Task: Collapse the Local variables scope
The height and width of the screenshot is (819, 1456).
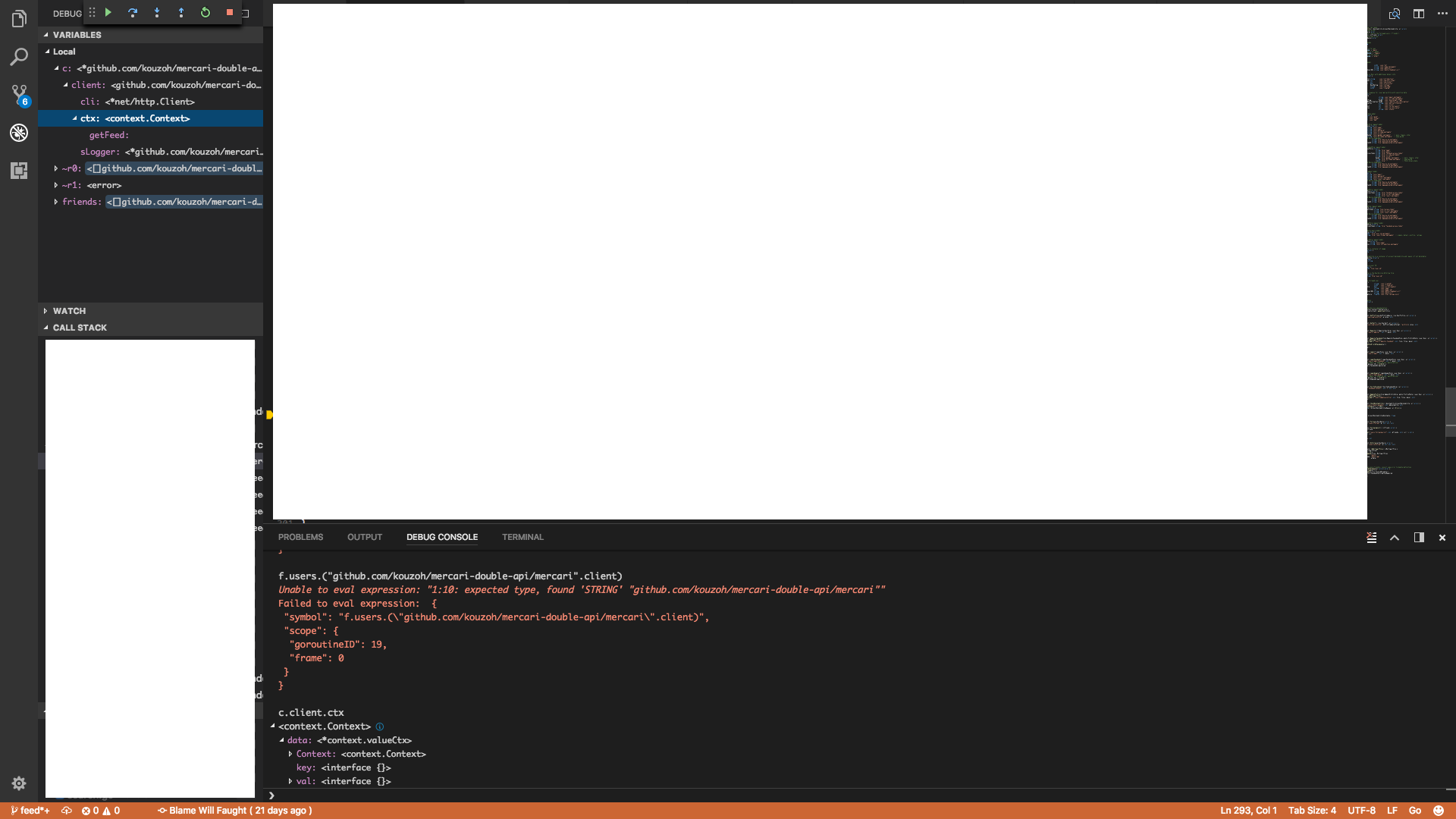Action: tap(47, 52)
